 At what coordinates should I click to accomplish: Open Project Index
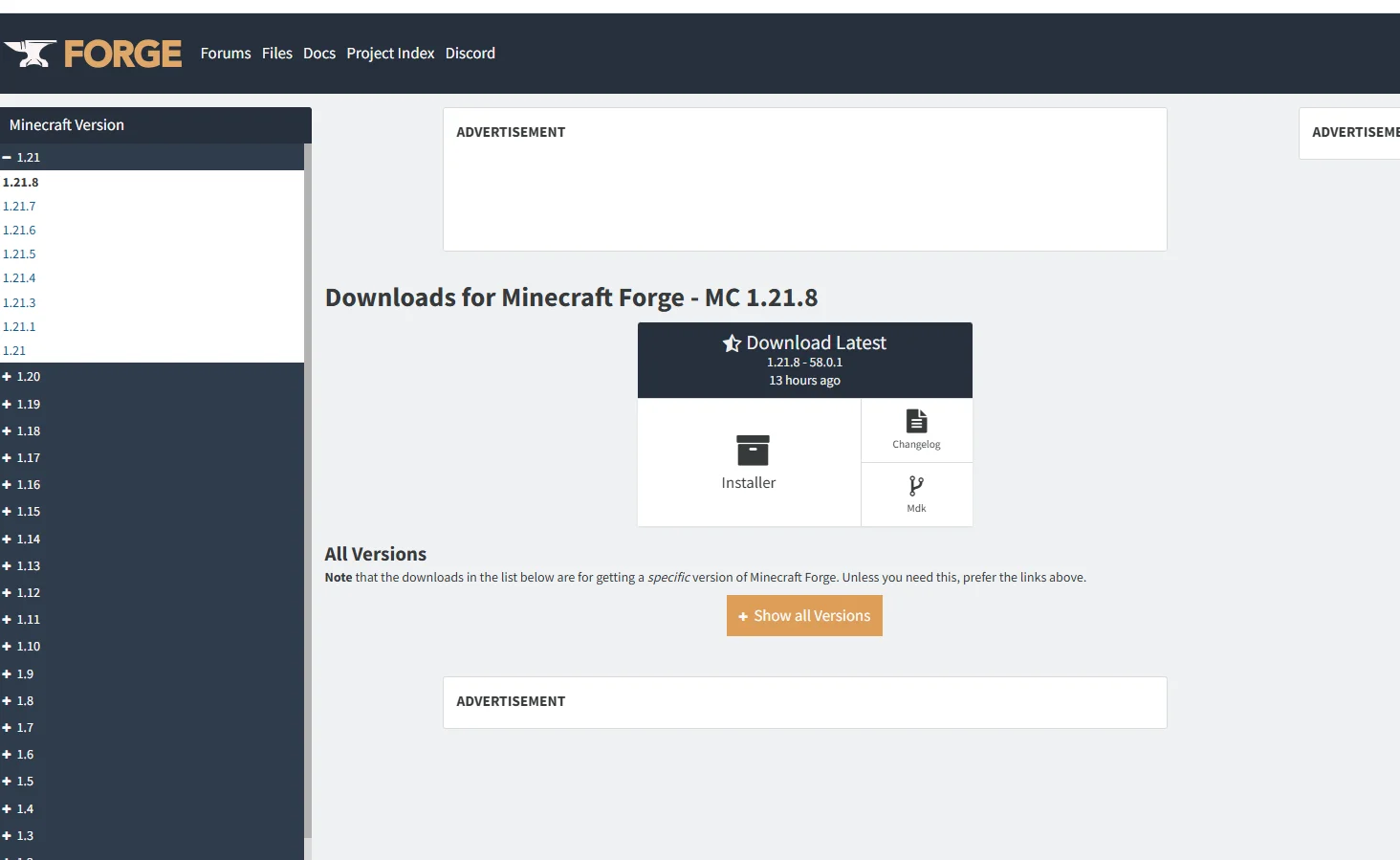(390, 54)
